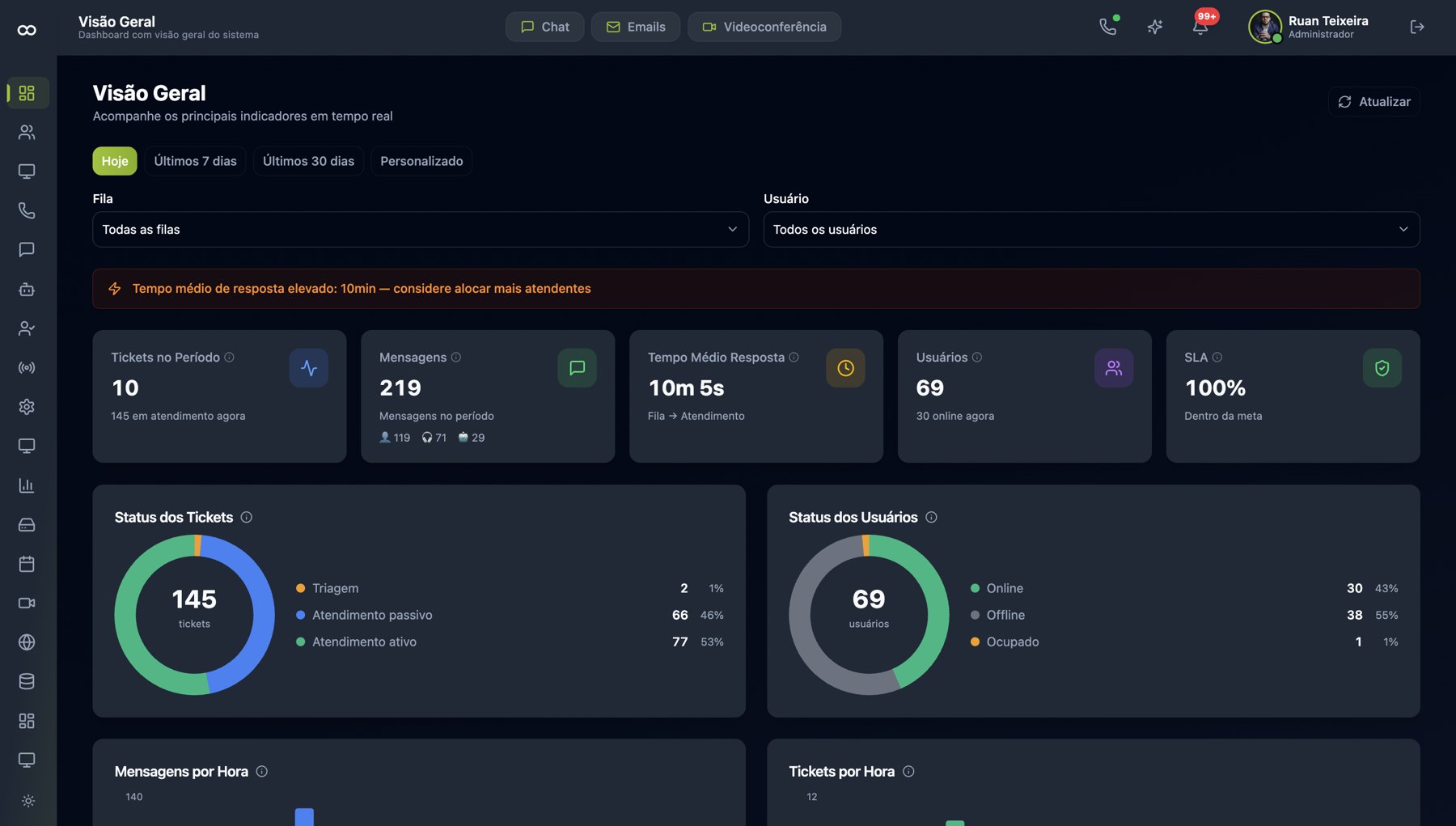The width and height of the screenshot is (1456, 826).
Task: Click the info icon next to Mensagens
Action: (x=456, y=357)
